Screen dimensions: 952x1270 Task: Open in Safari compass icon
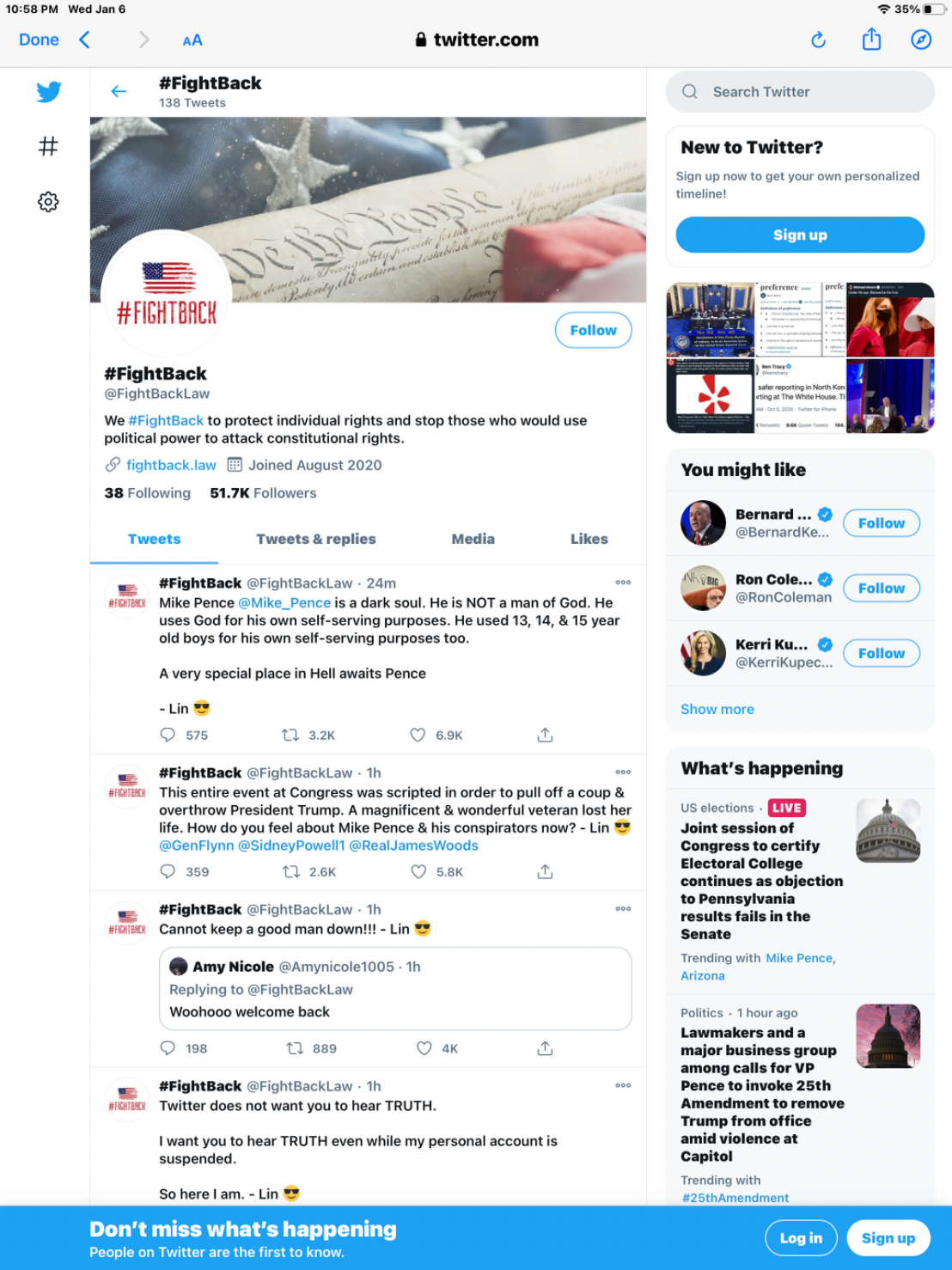(x=921, y=40)
